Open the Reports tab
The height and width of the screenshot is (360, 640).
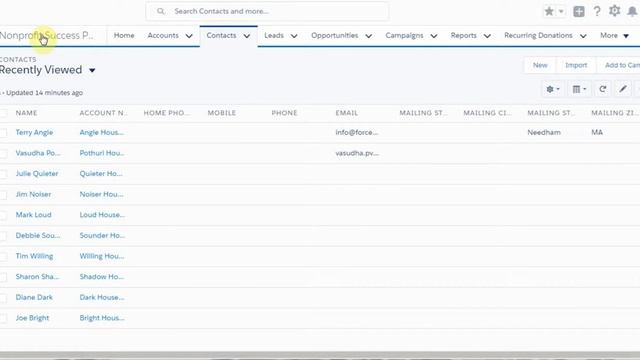[464, 36]
